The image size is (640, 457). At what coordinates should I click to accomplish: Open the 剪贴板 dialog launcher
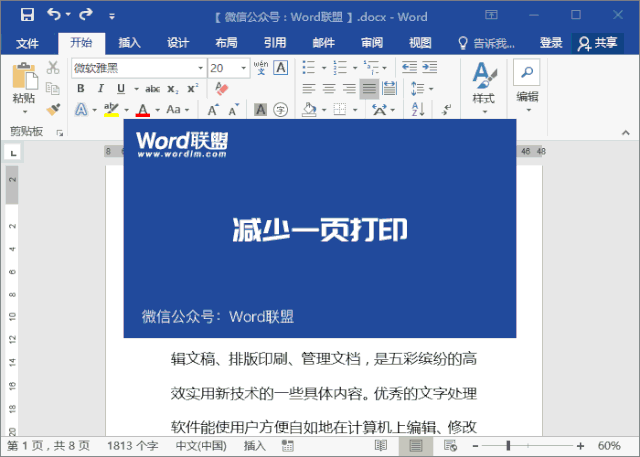(x=60, y=133)
